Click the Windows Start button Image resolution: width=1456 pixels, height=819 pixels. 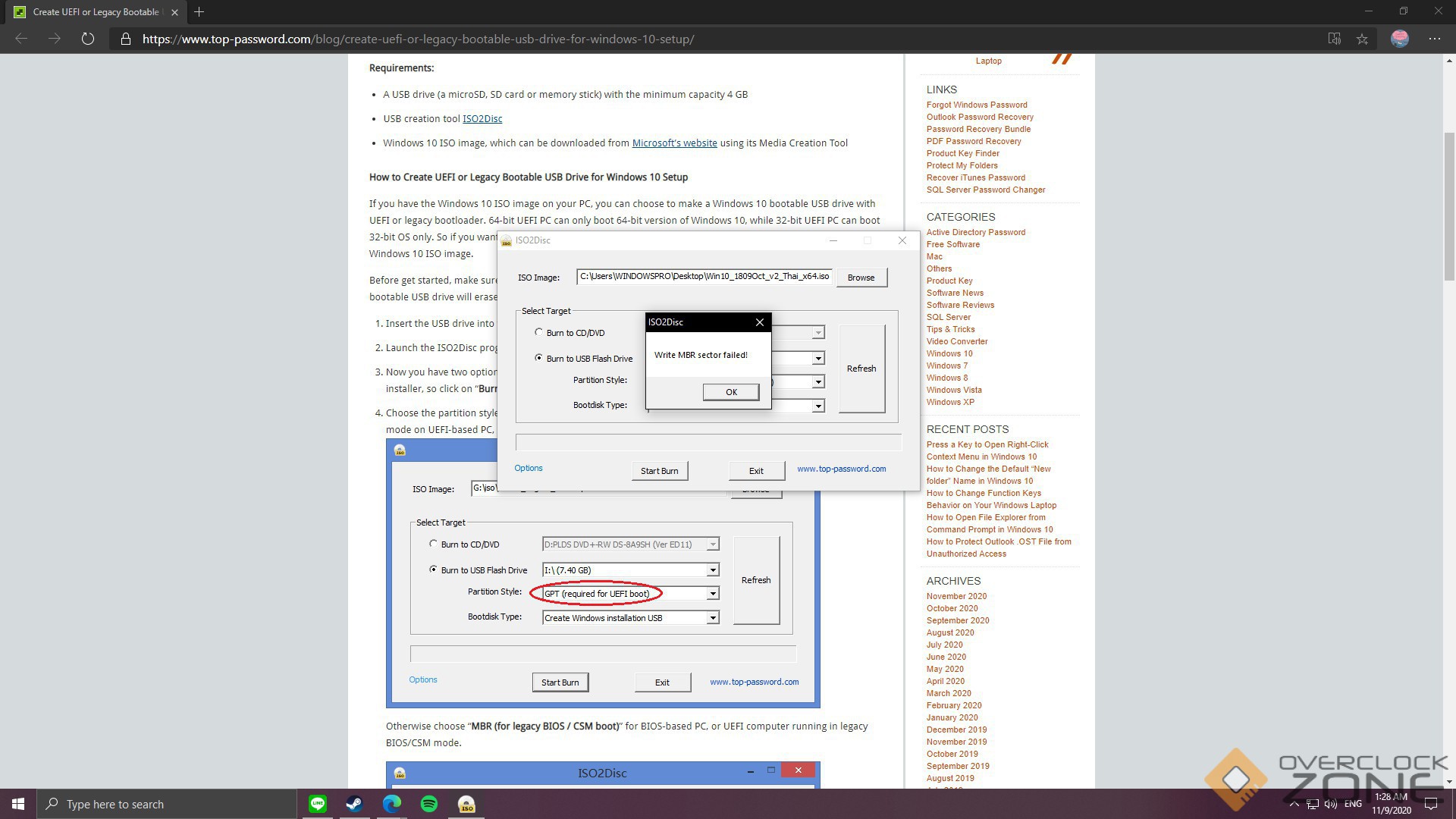click(18, 804)
